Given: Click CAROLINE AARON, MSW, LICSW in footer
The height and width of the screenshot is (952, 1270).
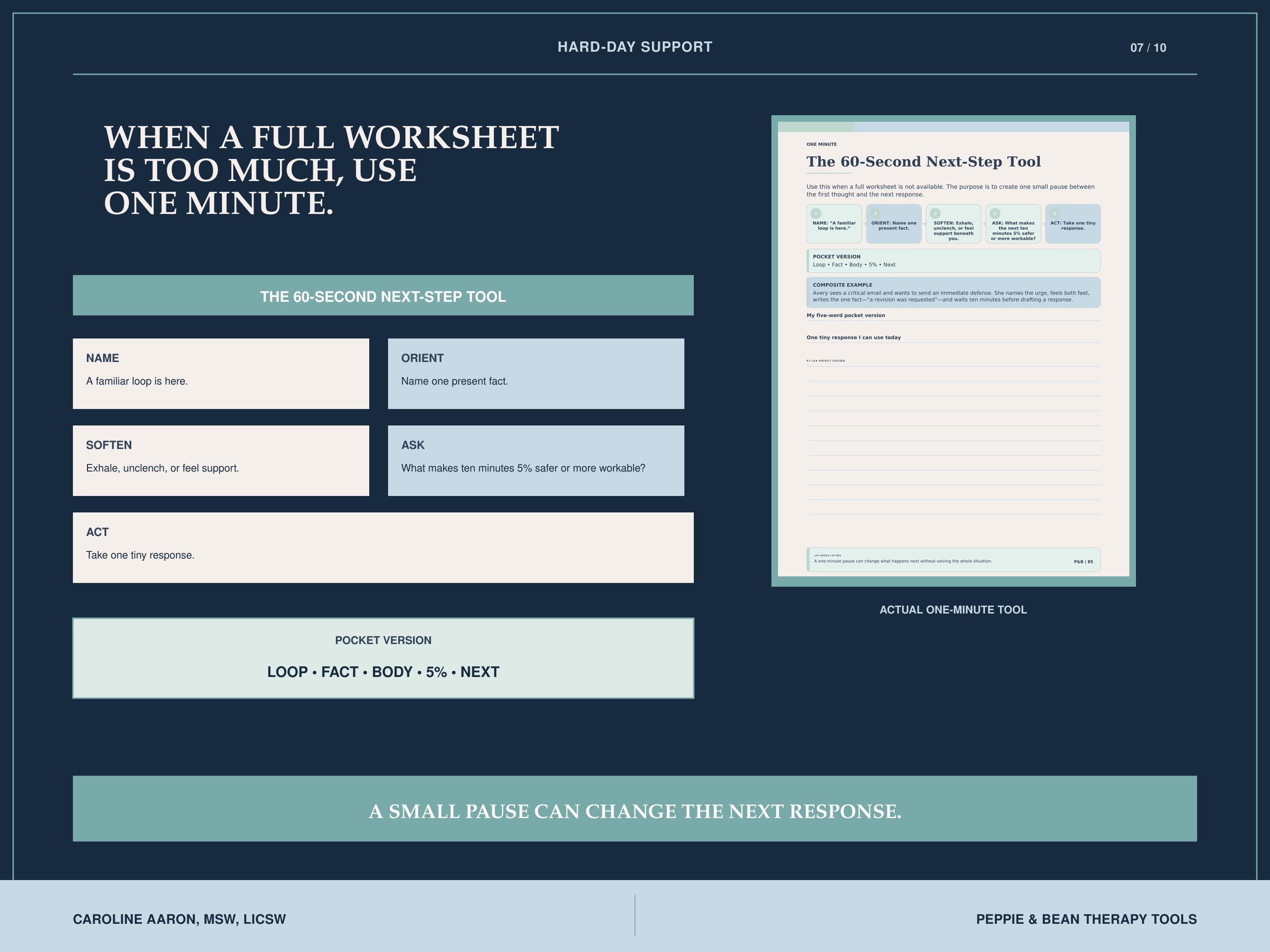Looking at the screenshot, I should [179, 919].
